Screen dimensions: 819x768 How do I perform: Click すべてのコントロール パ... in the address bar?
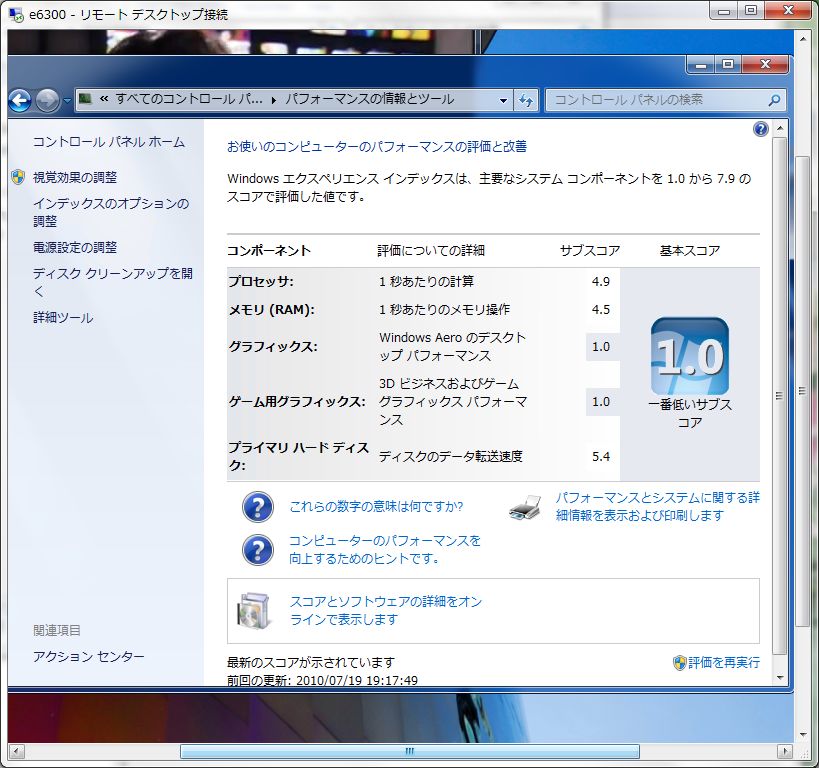point(189,99)
